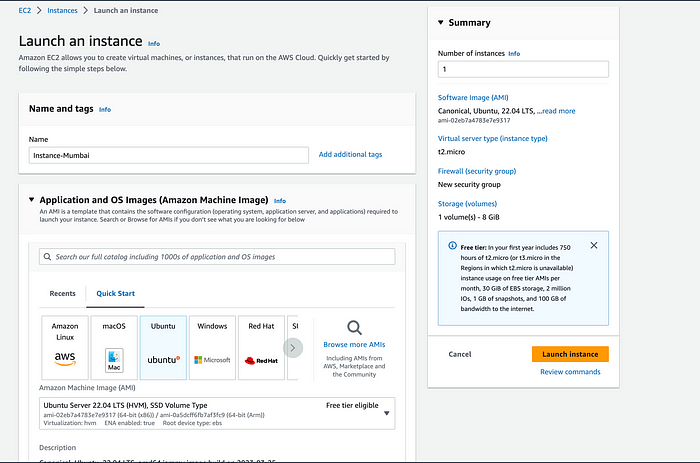This screenshot has width=700, height=463.
Task: Click the Launch instance button
Action: [x=570, y=354]
